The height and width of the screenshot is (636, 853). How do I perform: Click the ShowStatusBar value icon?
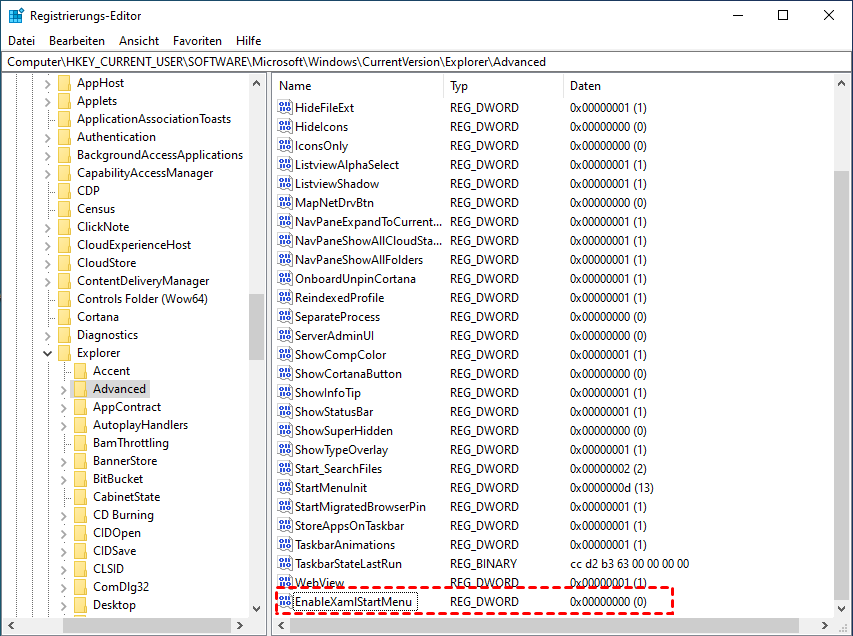(x=285, y=411)
